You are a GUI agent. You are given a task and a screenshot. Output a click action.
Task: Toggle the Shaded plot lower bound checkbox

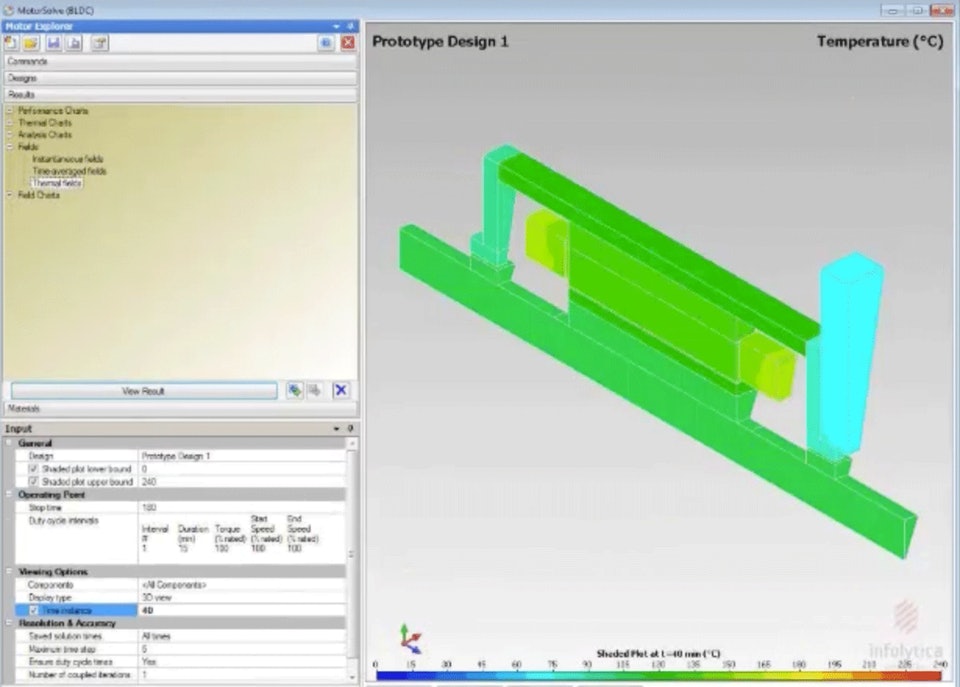click(x=34, y=469)
